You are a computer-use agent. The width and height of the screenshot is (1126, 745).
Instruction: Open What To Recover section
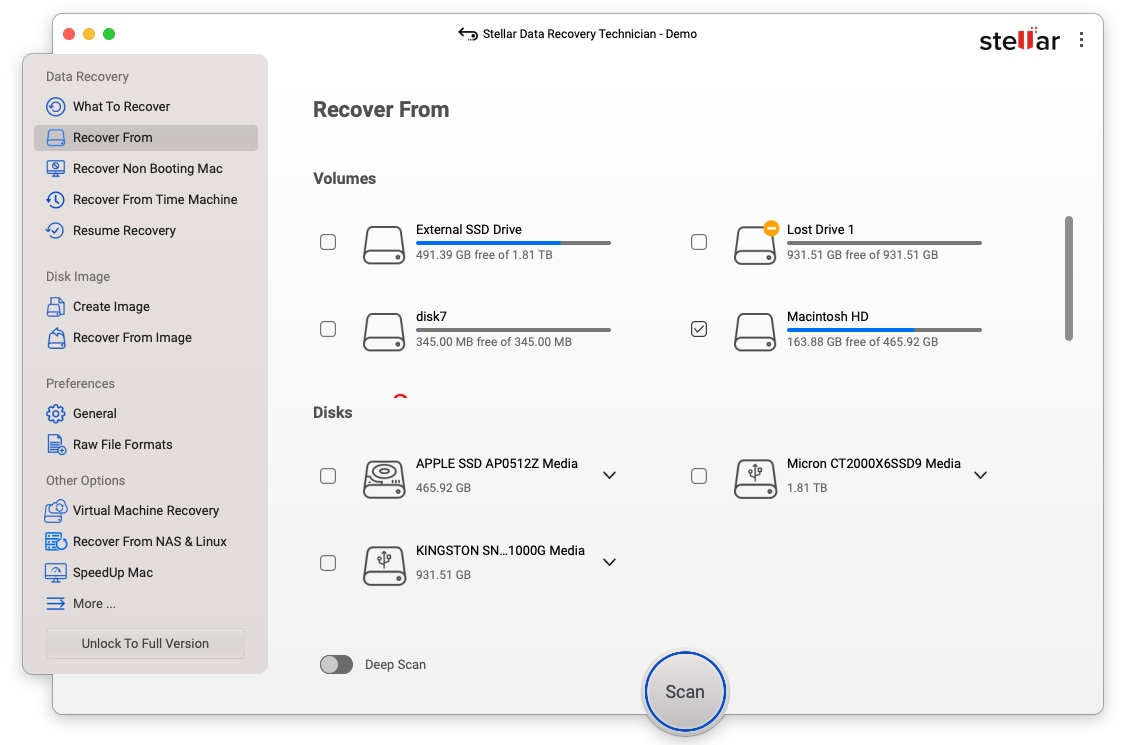pyautogui.click(x=121, y=107)
